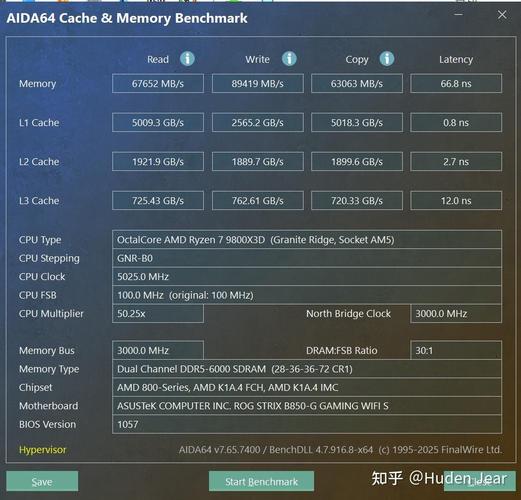Screen dimensions: 521x500
Task: Minimize the AIDA64 benchmark window
Action: (x=459, y=15)
